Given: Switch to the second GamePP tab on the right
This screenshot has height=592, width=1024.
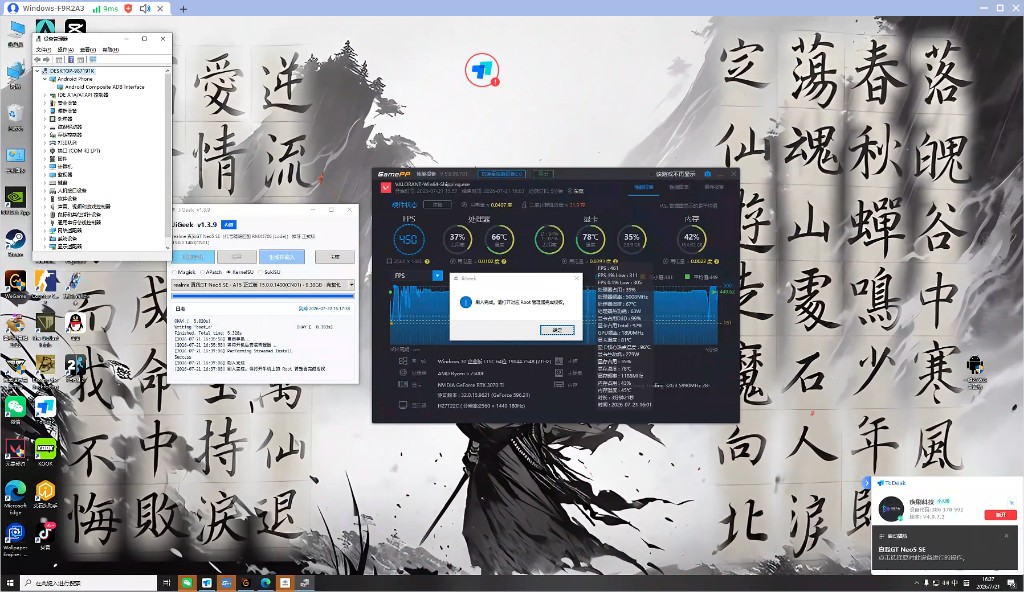Looking at the screenshot, I should coord(679,187).
